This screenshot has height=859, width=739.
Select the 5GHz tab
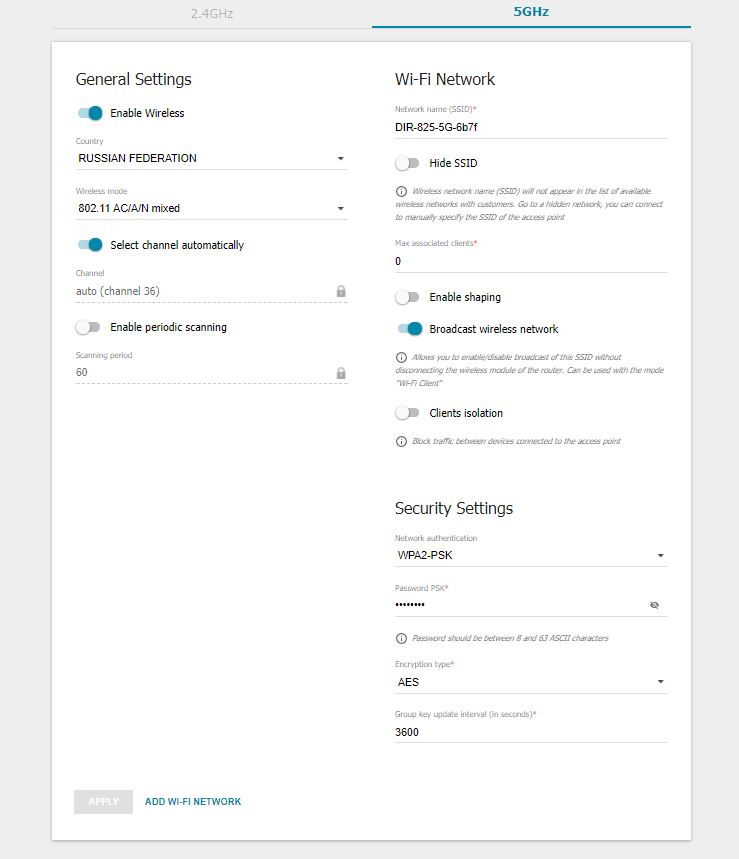tap(531, 13)
